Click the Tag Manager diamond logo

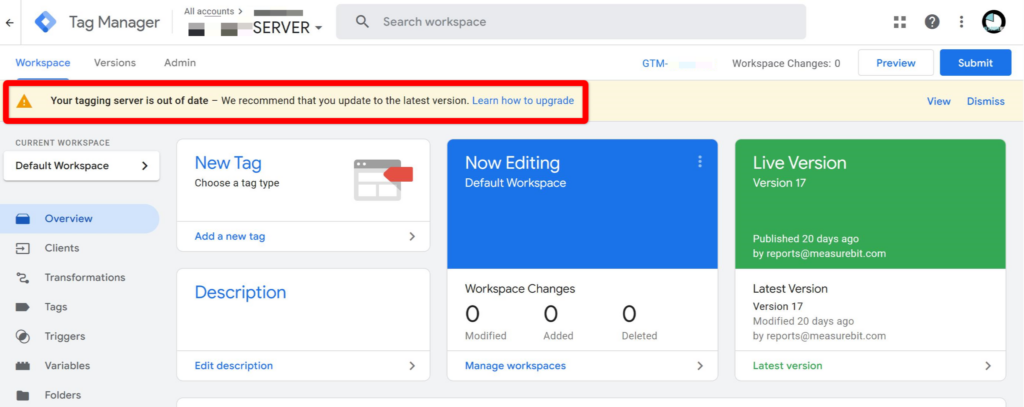tap(46, 22)
